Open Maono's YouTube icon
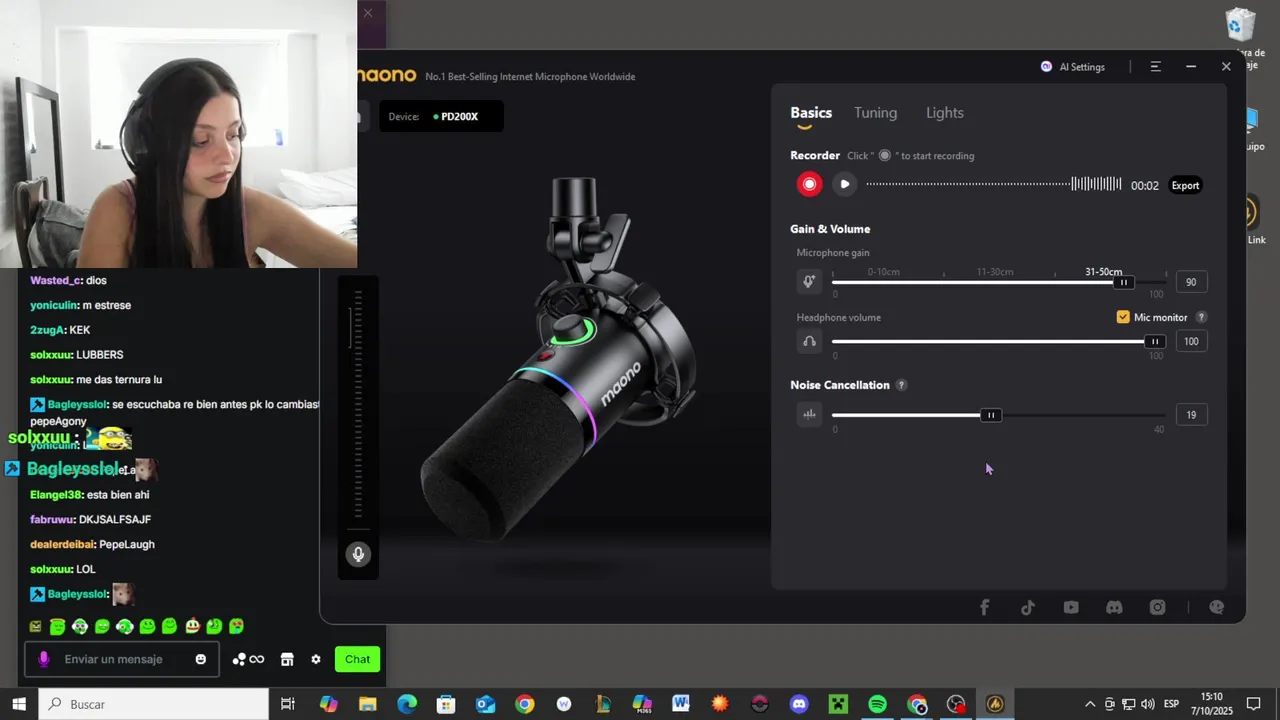Image resolution: width=1280 pixels, height=720 pixels. 1071,607
